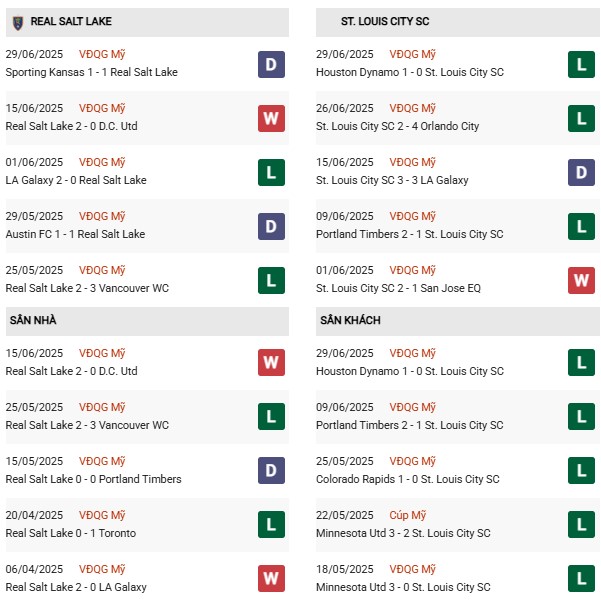601x601 pixels.
Task: Open the Sân Nhà home section header
Action: click(37, 320)
